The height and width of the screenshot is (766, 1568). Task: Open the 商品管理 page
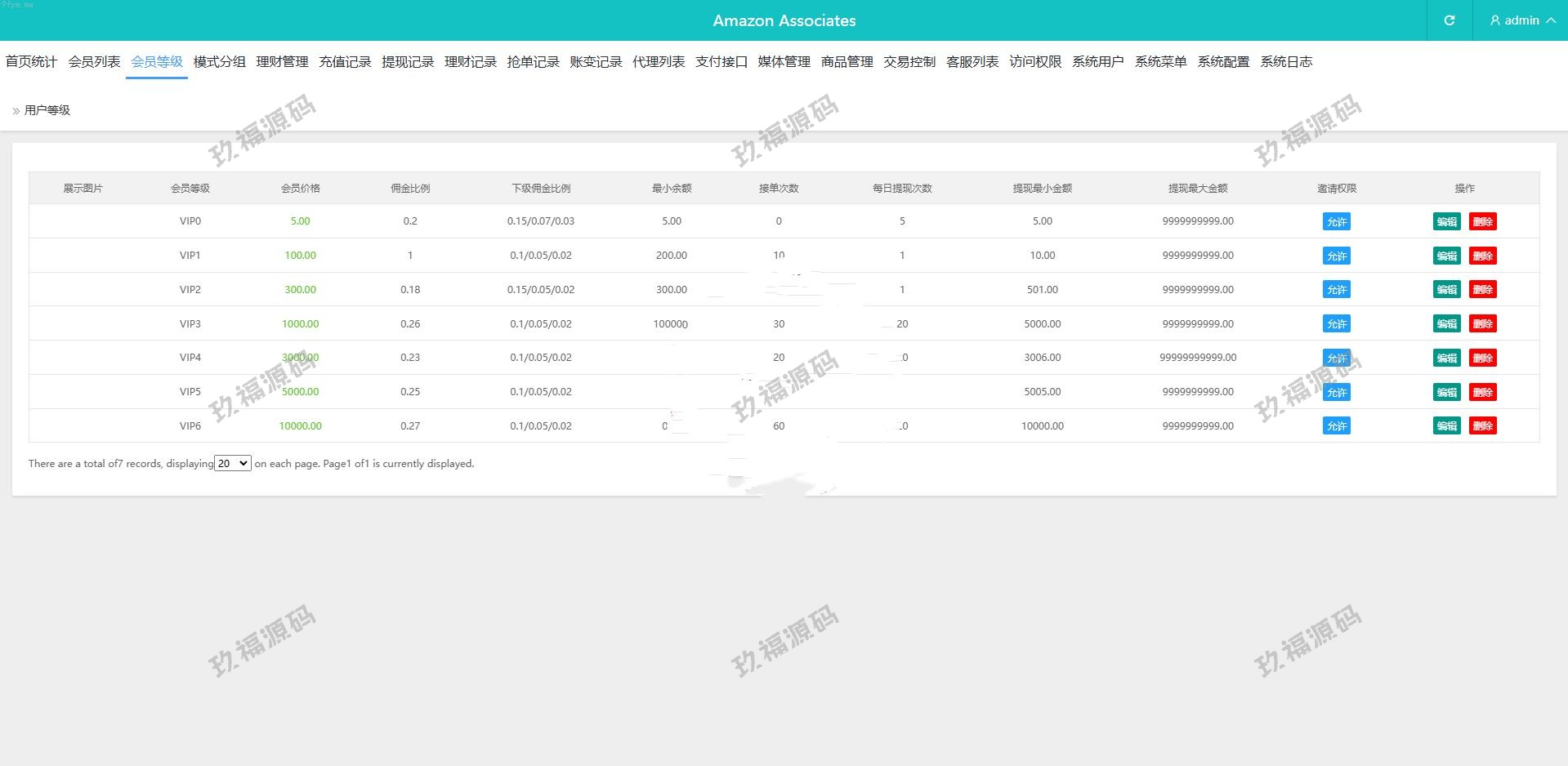(846, 61)
